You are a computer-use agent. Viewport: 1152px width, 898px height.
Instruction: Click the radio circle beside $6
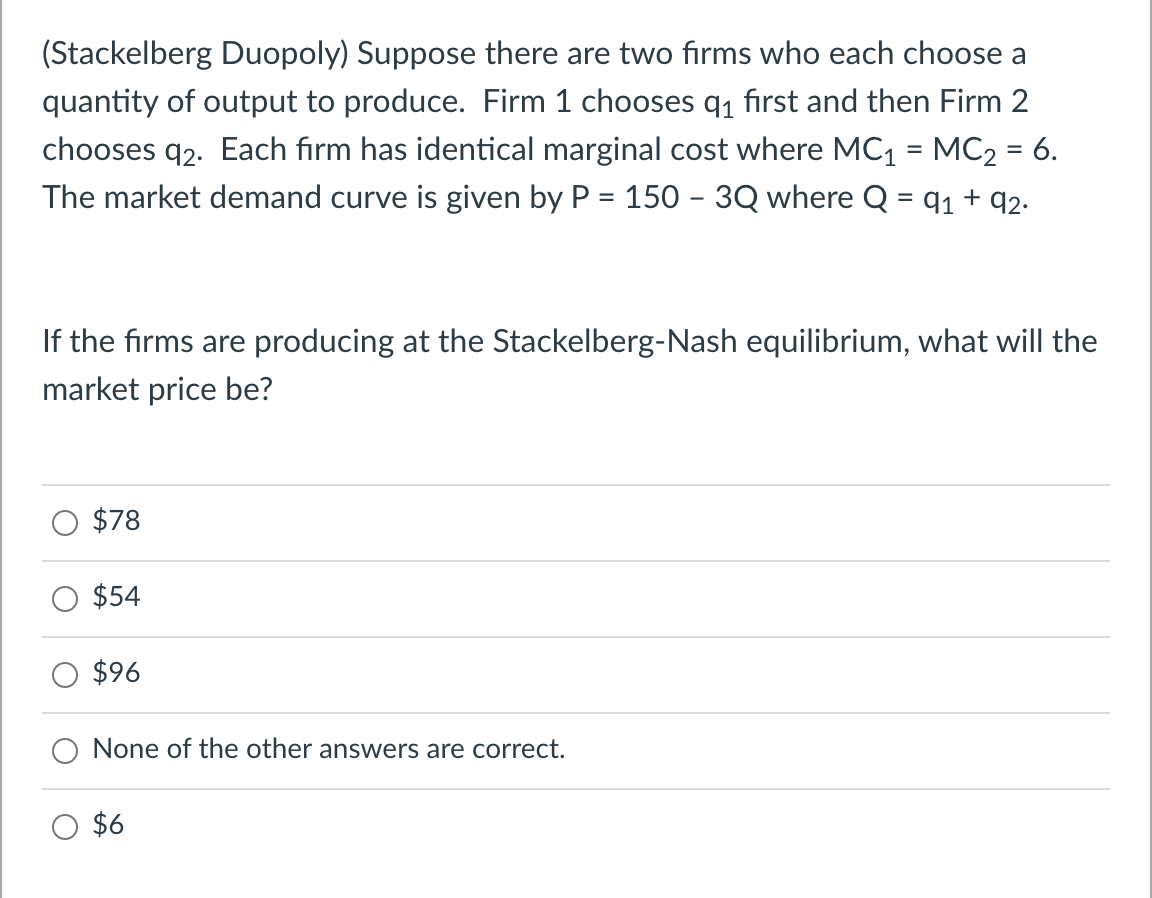pos(64,825)
